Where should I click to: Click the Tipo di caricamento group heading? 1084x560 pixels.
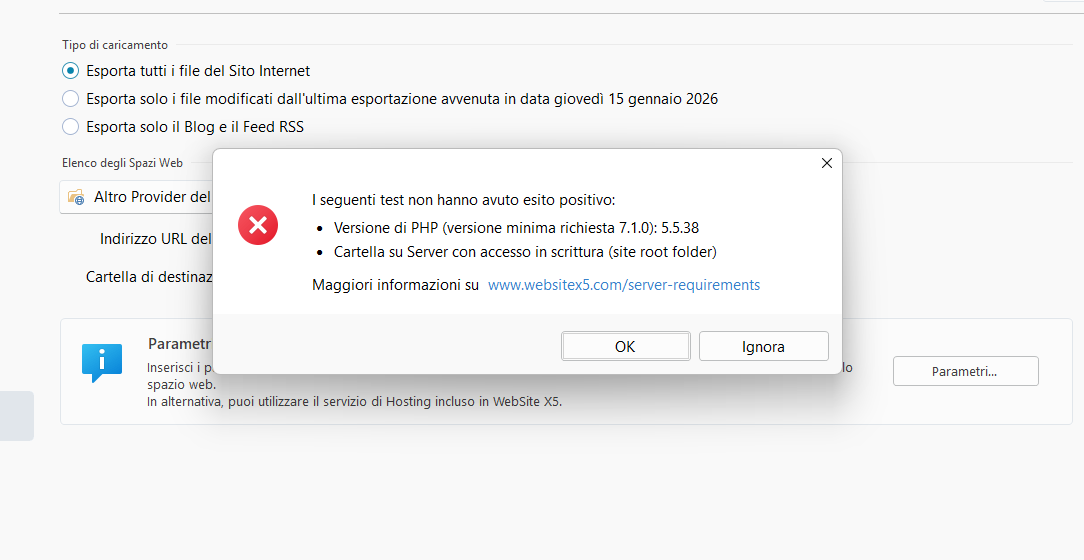pyautogui.click(x=115, y=44)
